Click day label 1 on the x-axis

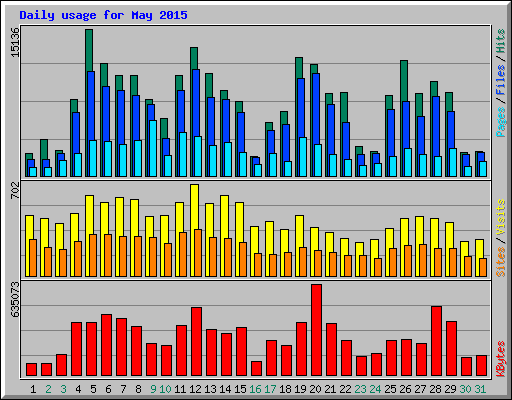pos(33,389)
